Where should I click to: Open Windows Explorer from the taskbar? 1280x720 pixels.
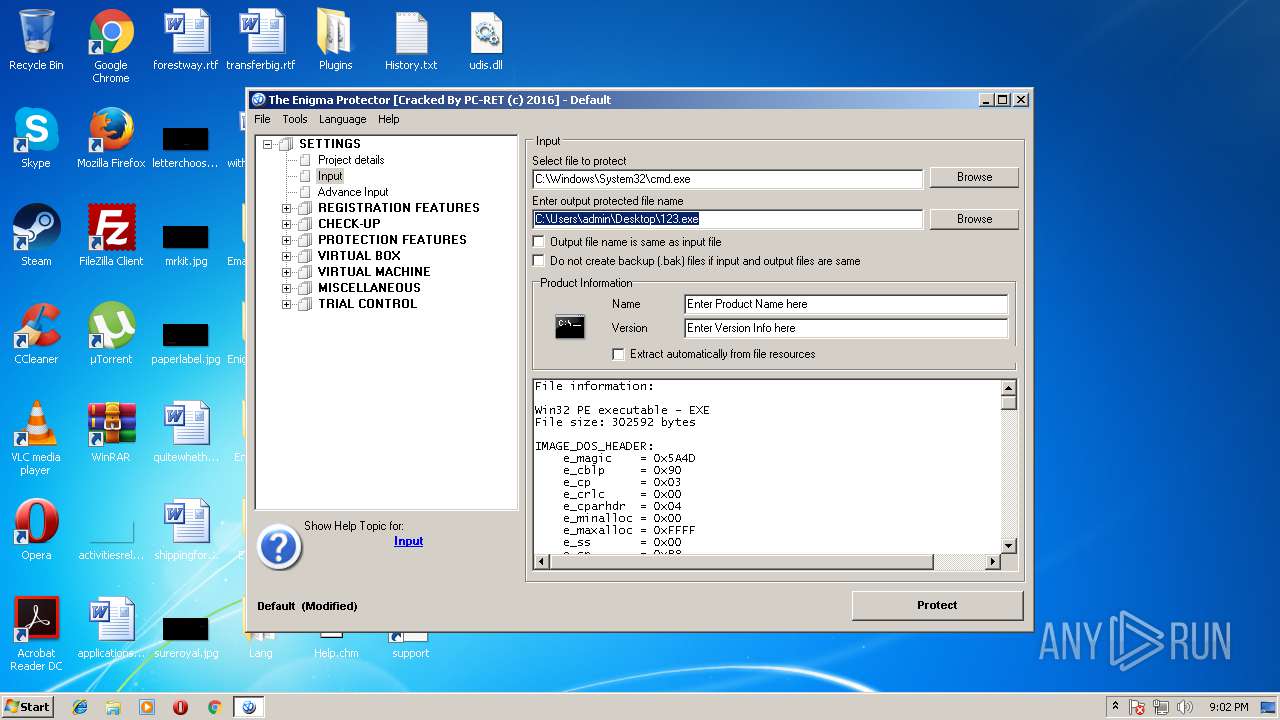click(113, 707)
